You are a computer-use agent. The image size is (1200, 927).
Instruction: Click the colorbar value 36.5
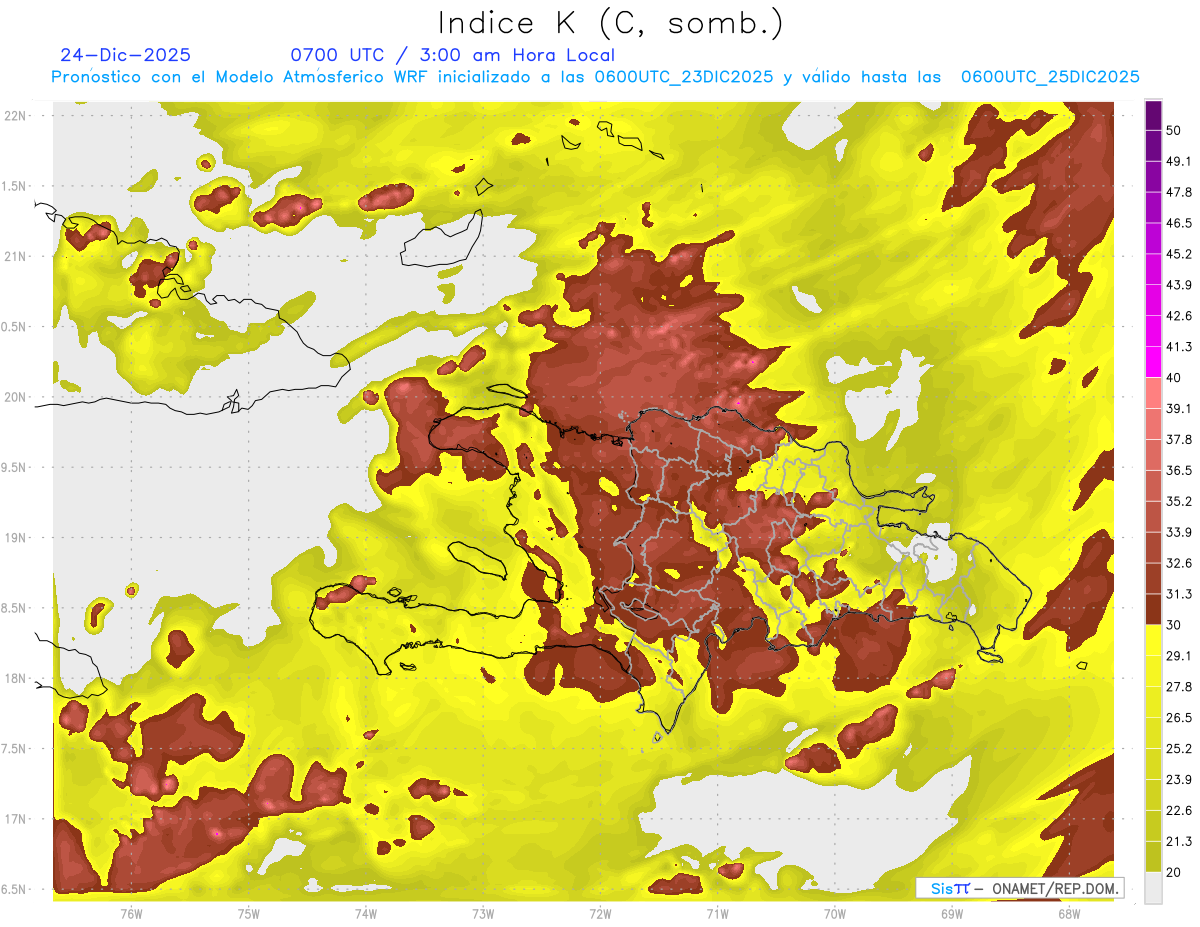click(1178, 470)
